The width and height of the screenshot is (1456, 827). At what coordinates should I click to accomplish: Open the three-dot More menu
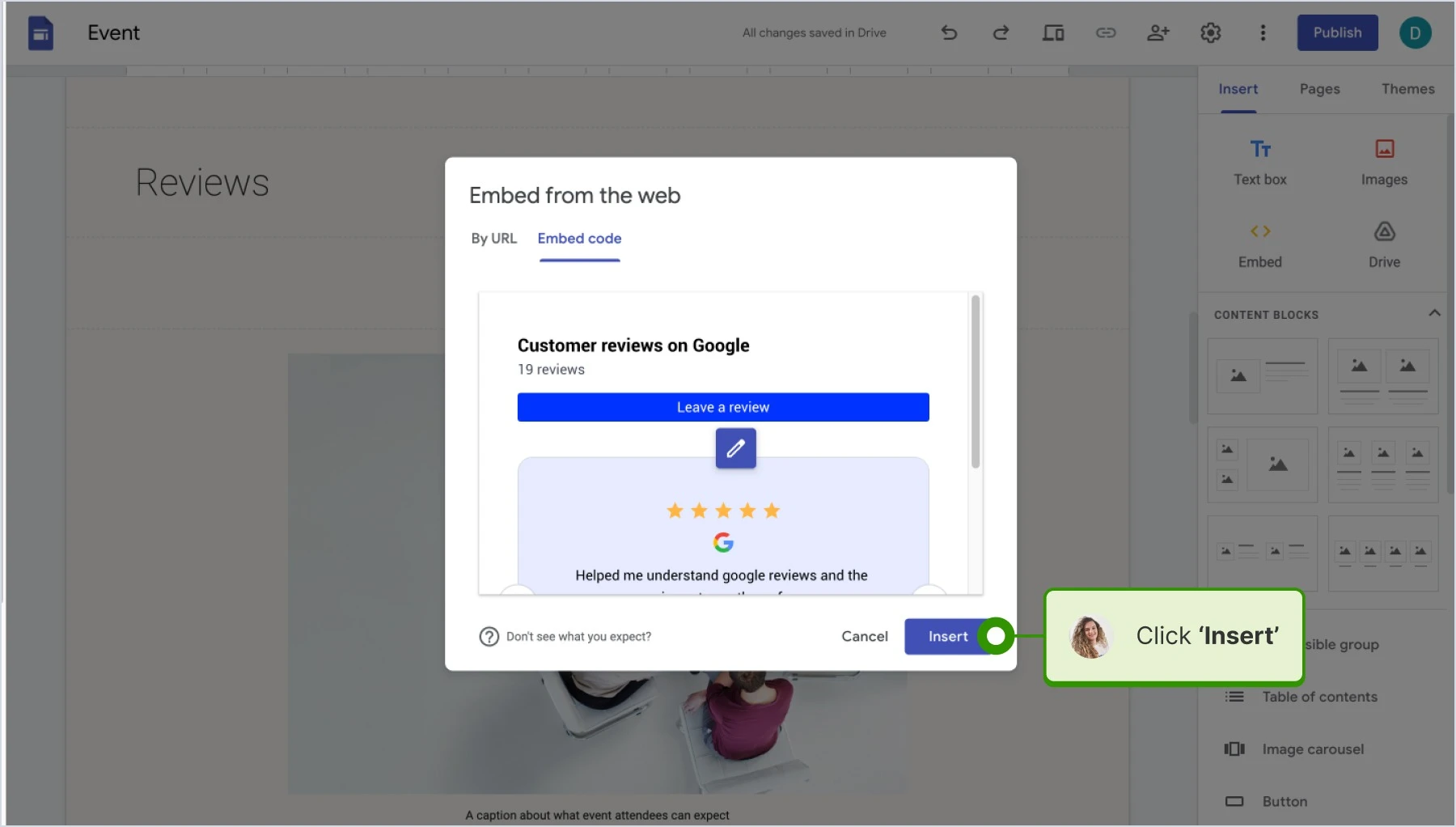1263,33
